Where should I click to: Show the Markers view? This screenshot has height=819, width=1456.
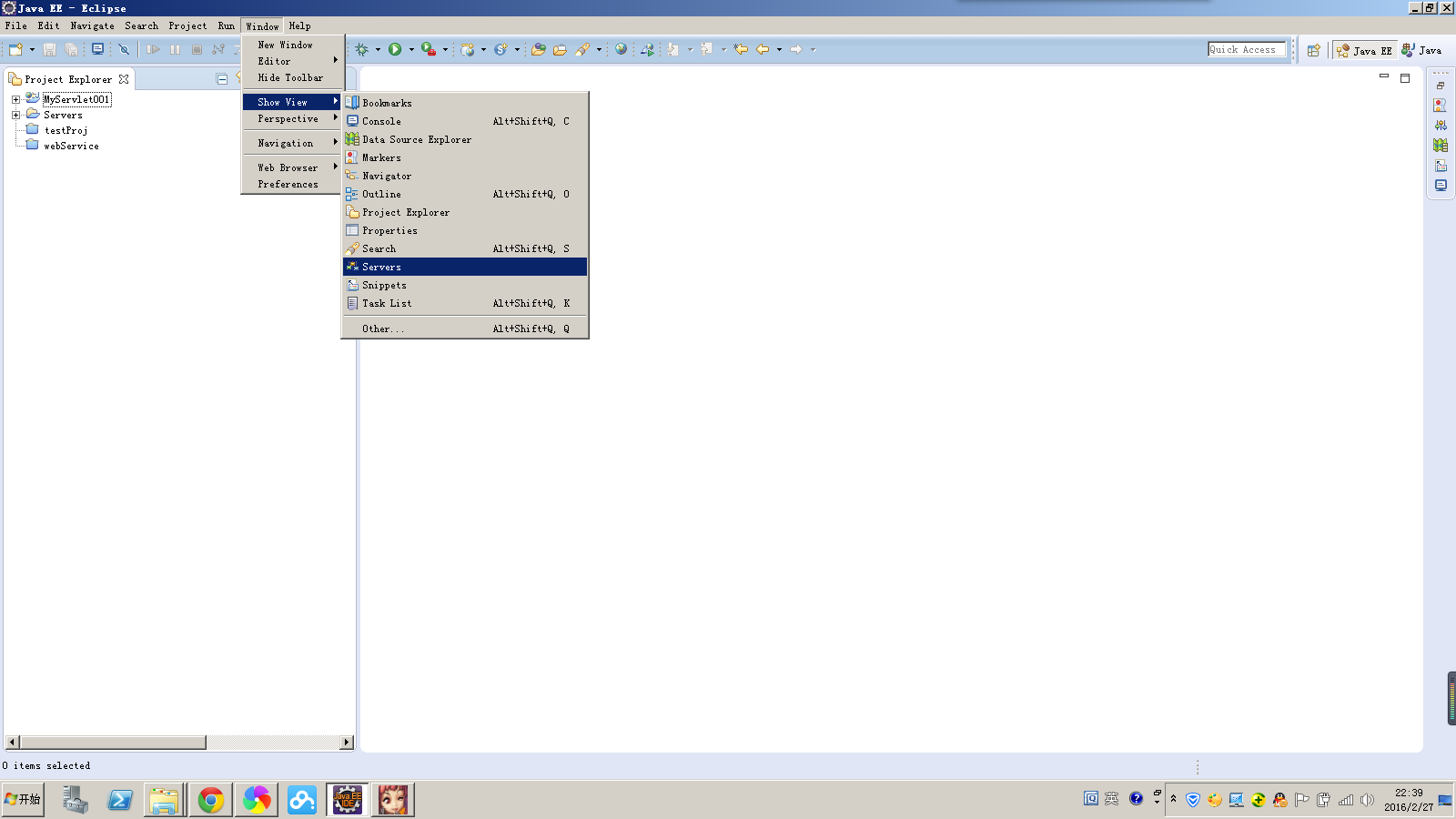465,157
